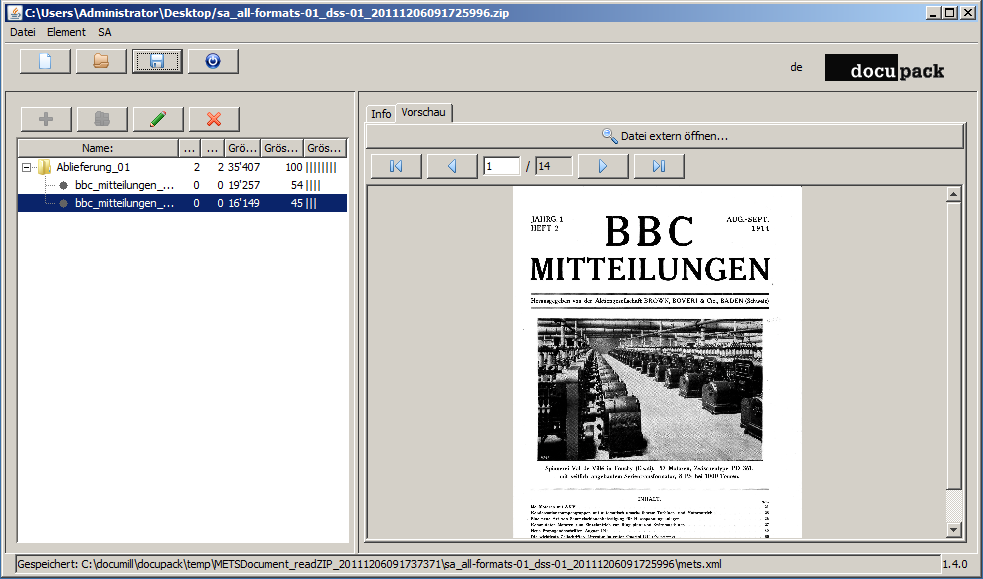Go to next preview page
The image size is (983, 579).
pyautogui.click(x=603, y=166)
